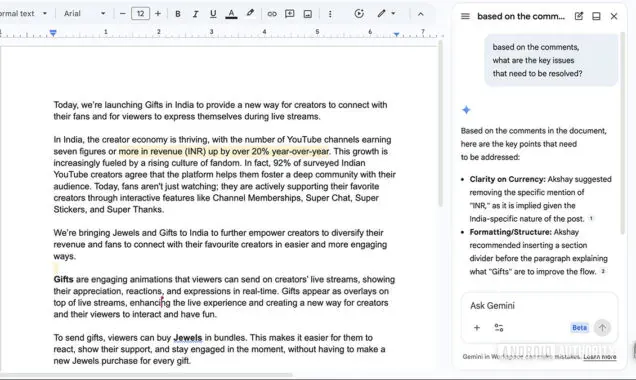Click the Gemini sparkle response icon
Image resolution: width=636 pixels, height=380 pixels.
coord(466,110)
